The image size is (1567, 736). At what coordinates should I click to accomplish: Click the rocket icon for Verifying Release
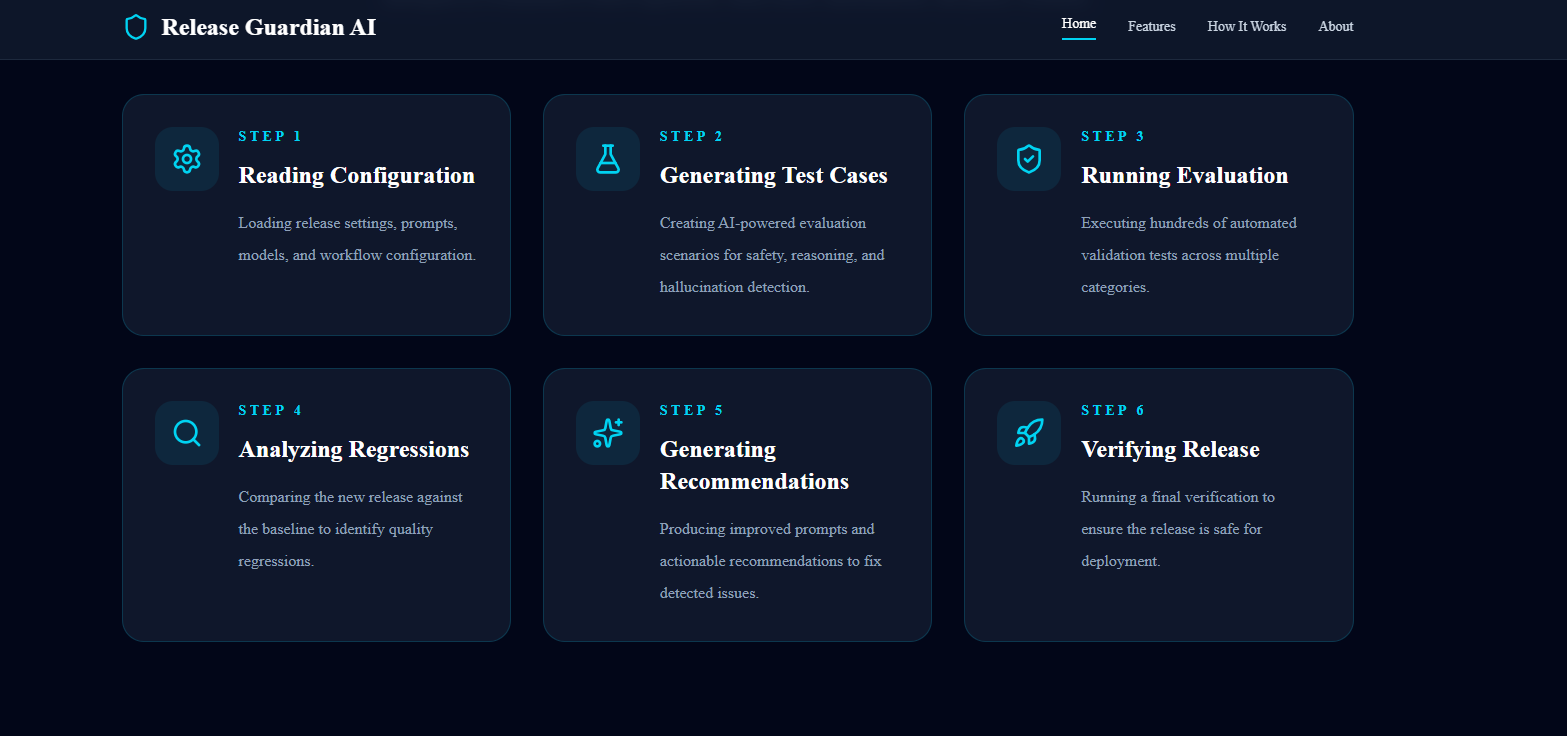tap(1029, 433)
